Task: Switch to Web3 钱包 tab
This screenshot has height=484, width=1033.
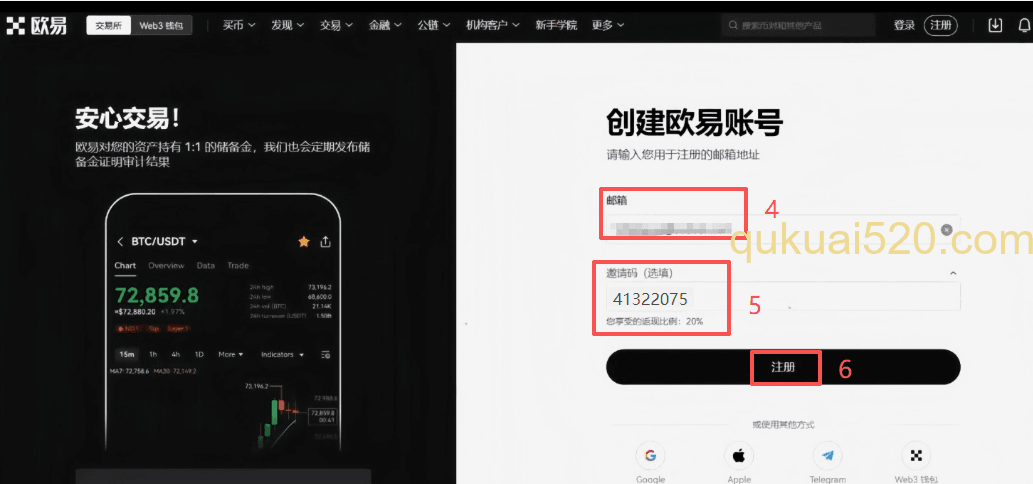Action: (x=161, y=26)
